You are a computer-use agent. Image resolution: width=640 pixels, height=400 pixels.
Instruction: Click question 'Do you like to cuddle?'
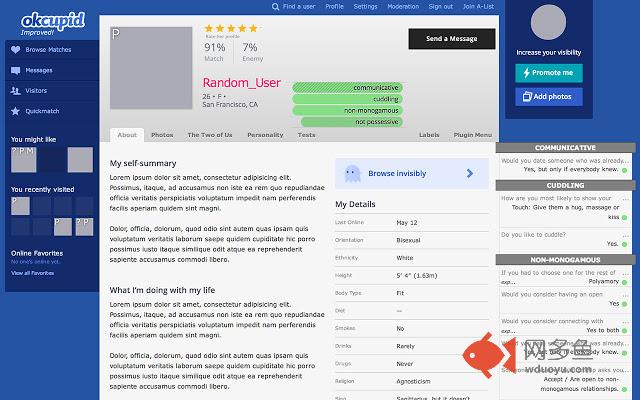coord(533,235)
